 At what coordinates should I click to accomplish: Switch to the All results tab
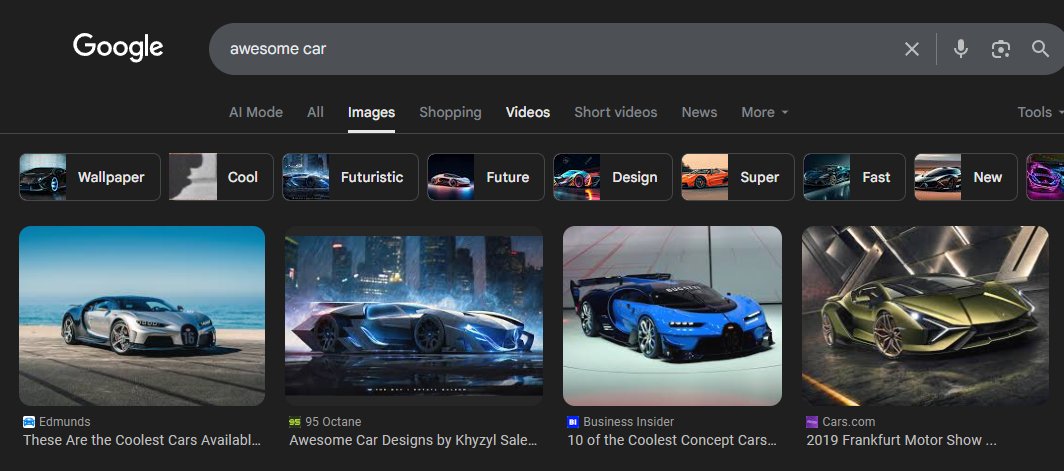[316, 113]
